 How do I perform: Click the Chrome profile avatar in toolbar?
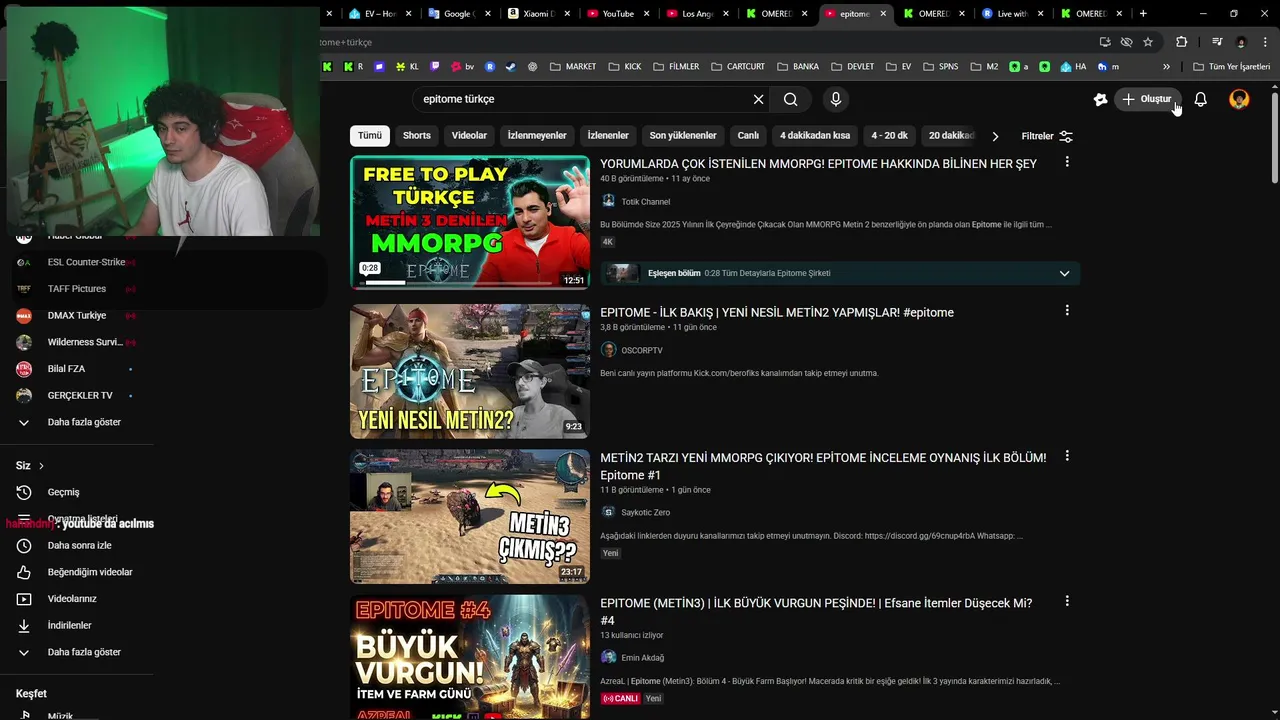point(1242,42)
